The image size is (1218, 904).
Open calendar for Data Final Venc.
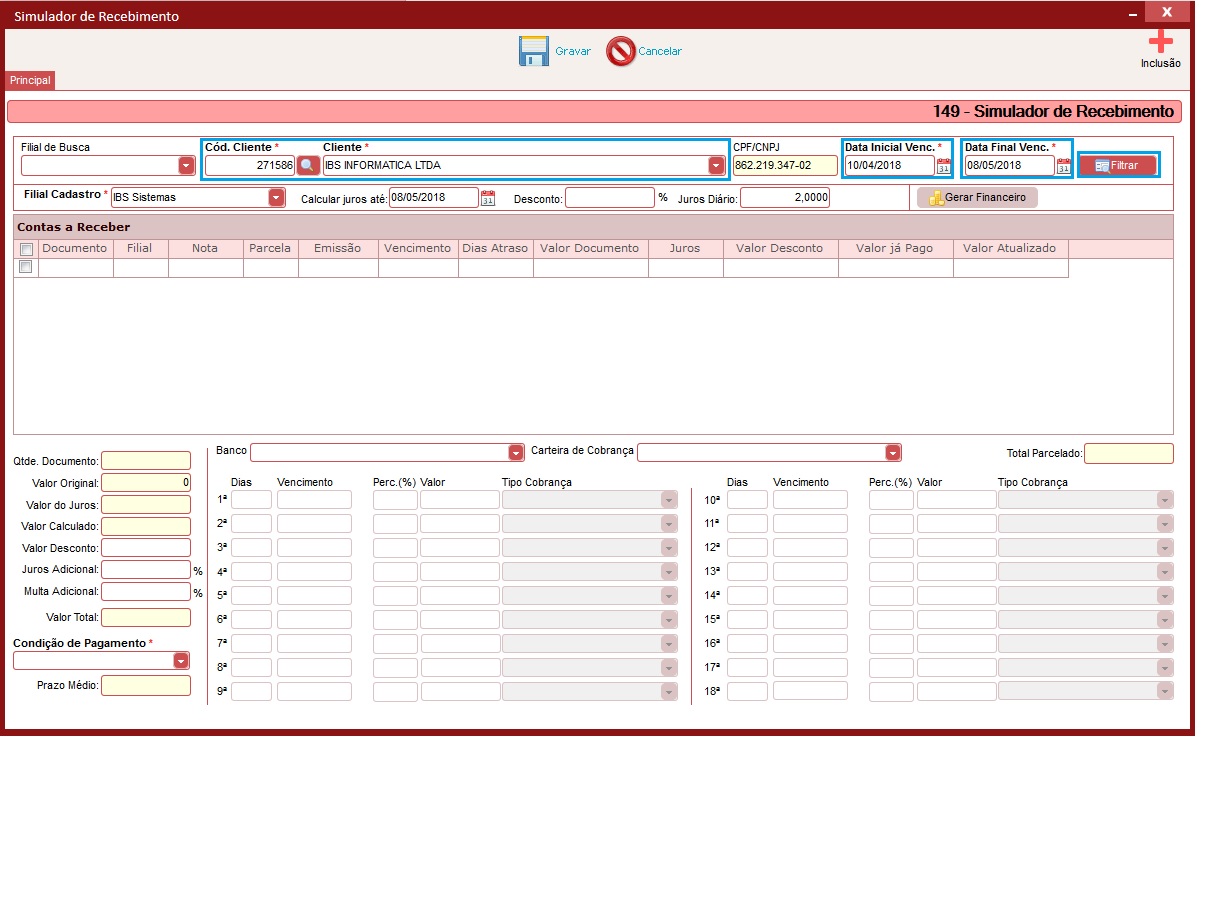coord(1063,166)
